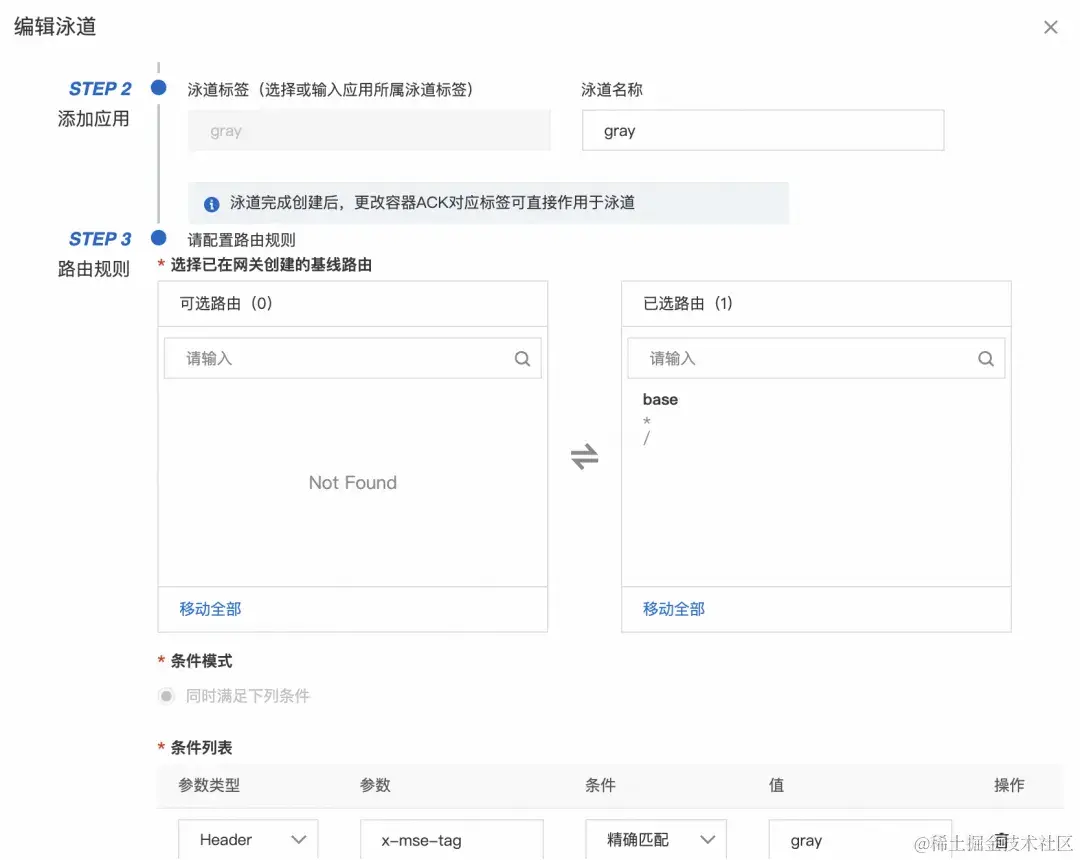The width and height of the screenshot is (1080, 860).
Task: Click 移动全部 under the selected routes list
Action: 672,610
